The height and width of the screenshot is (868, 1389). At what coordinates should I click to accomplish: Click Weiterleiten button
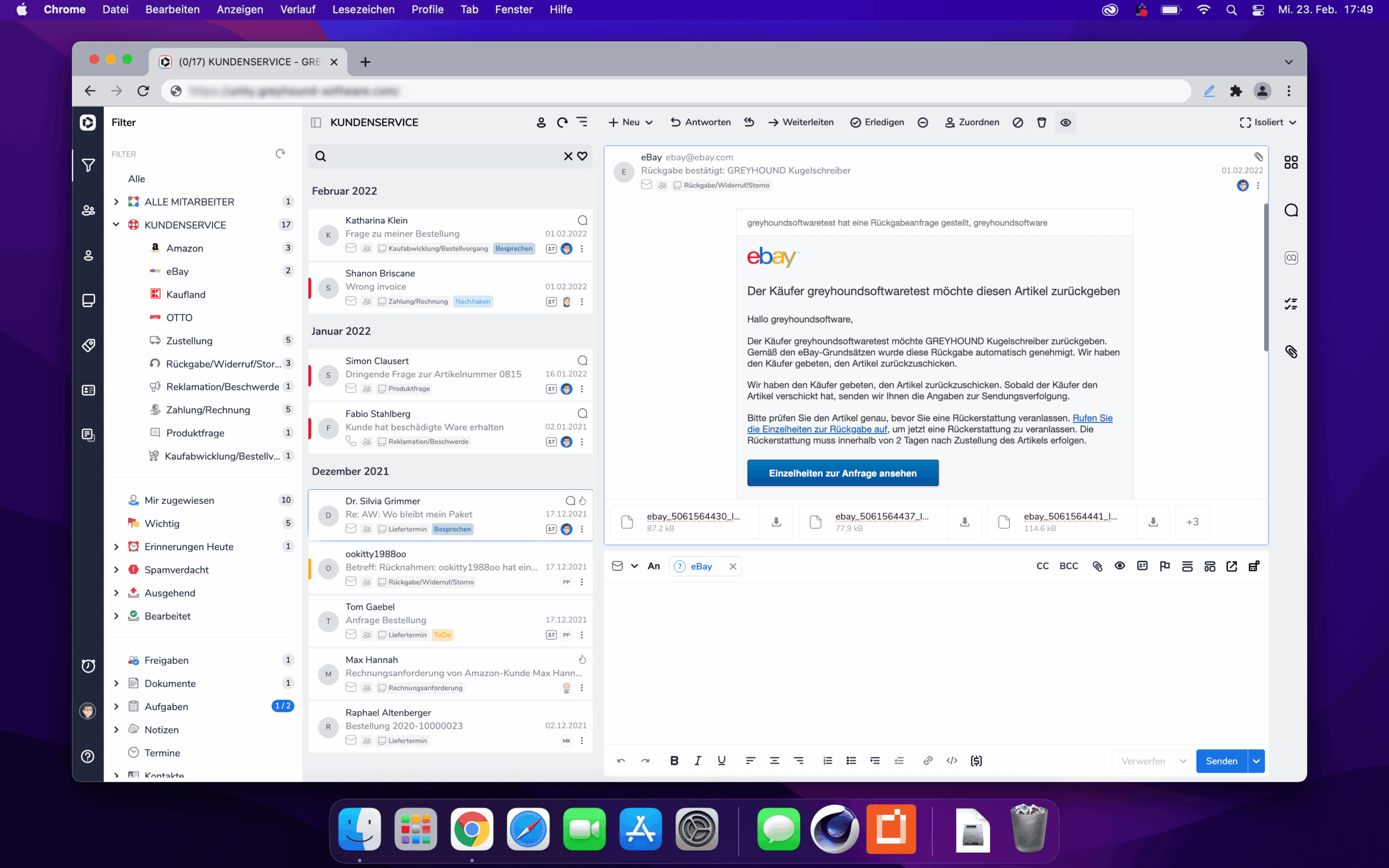(x=801, y=122)
